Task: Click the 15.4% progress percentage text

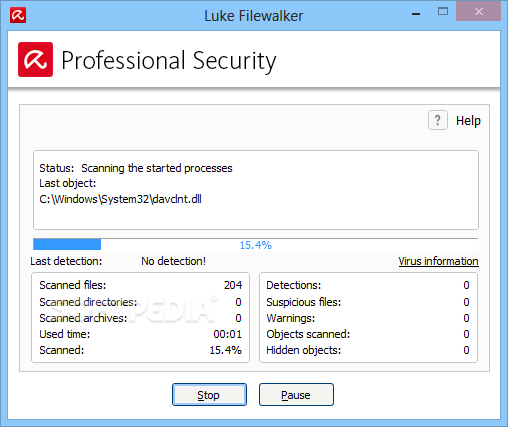Action: pos(256,245)
